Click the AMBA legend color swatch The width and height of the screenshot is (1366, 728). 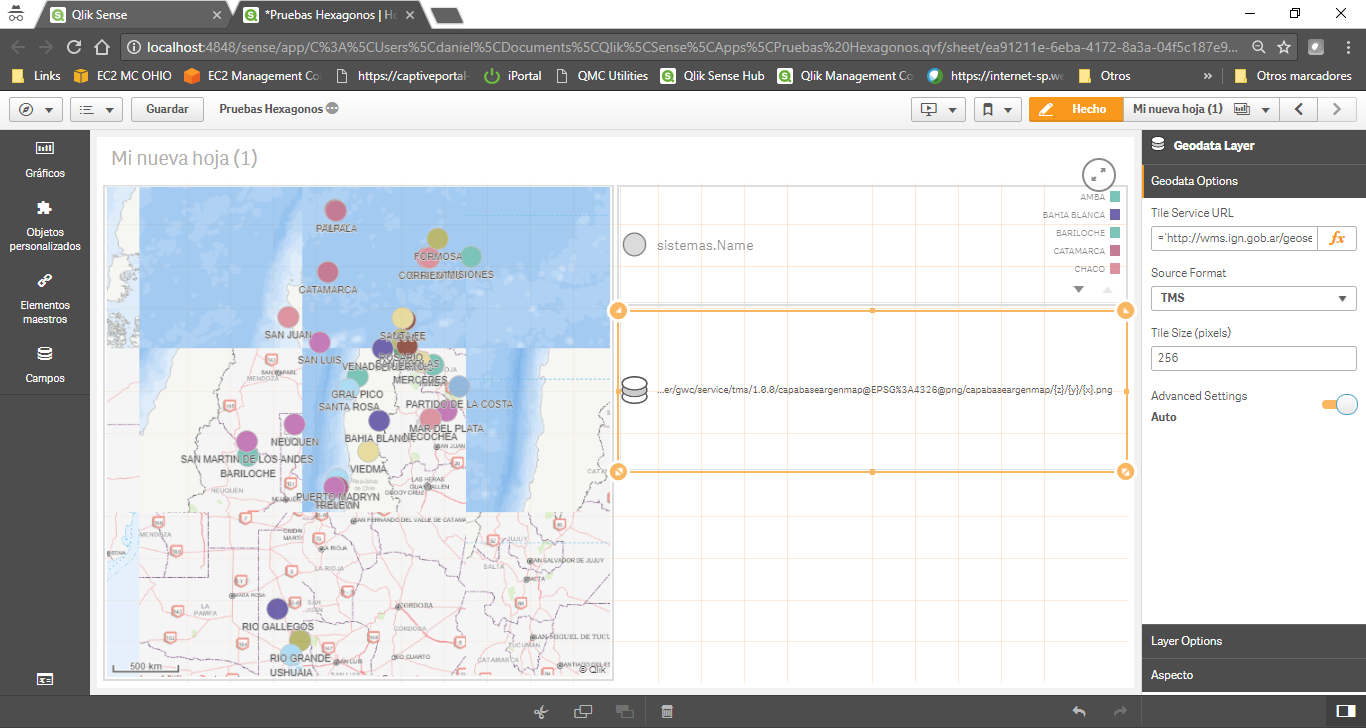[1115, 197]
